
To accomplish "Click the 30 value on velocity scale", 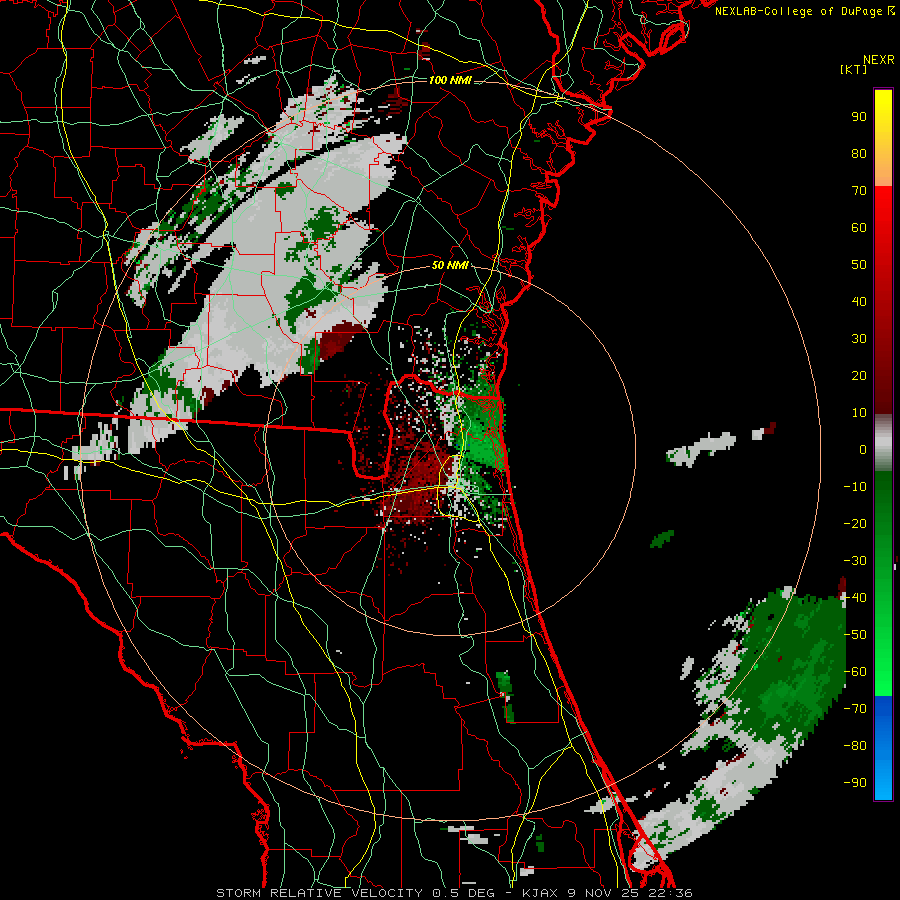I will coord(859,339).
